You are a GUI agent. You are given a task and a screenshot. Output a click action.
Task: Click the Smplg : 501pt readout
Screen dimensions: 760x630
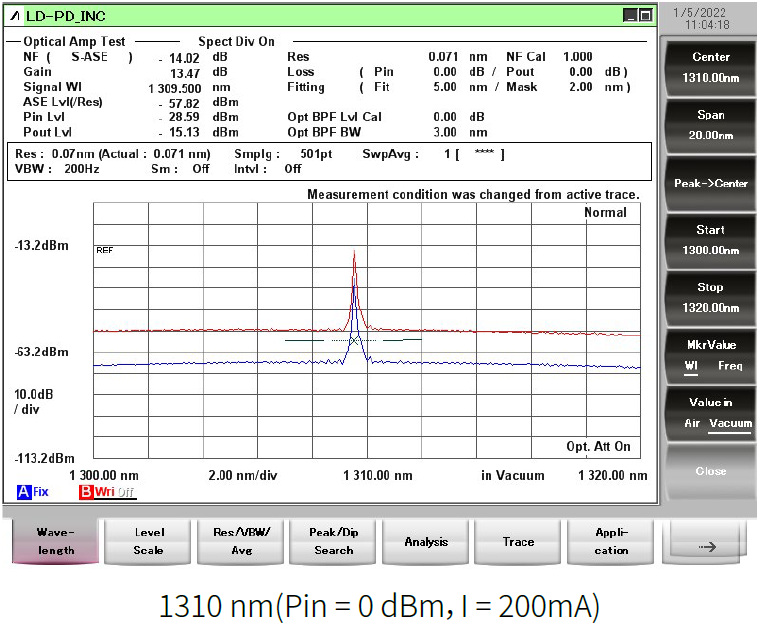(283, 154)
